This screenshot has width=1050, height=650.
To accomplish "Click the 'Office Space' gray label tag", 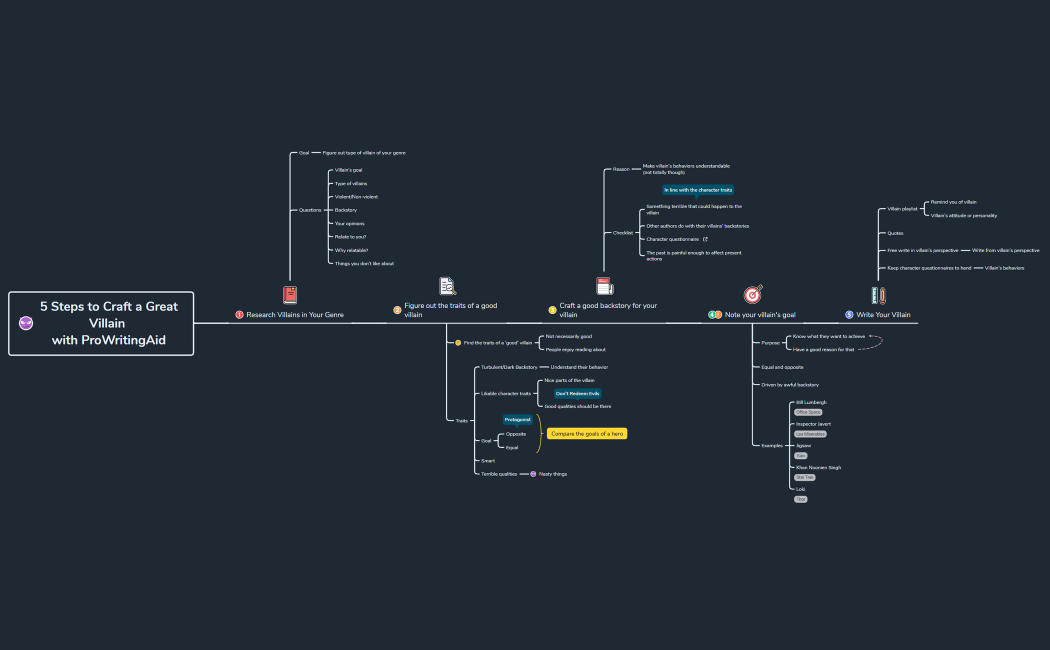I will click(807, 412).
